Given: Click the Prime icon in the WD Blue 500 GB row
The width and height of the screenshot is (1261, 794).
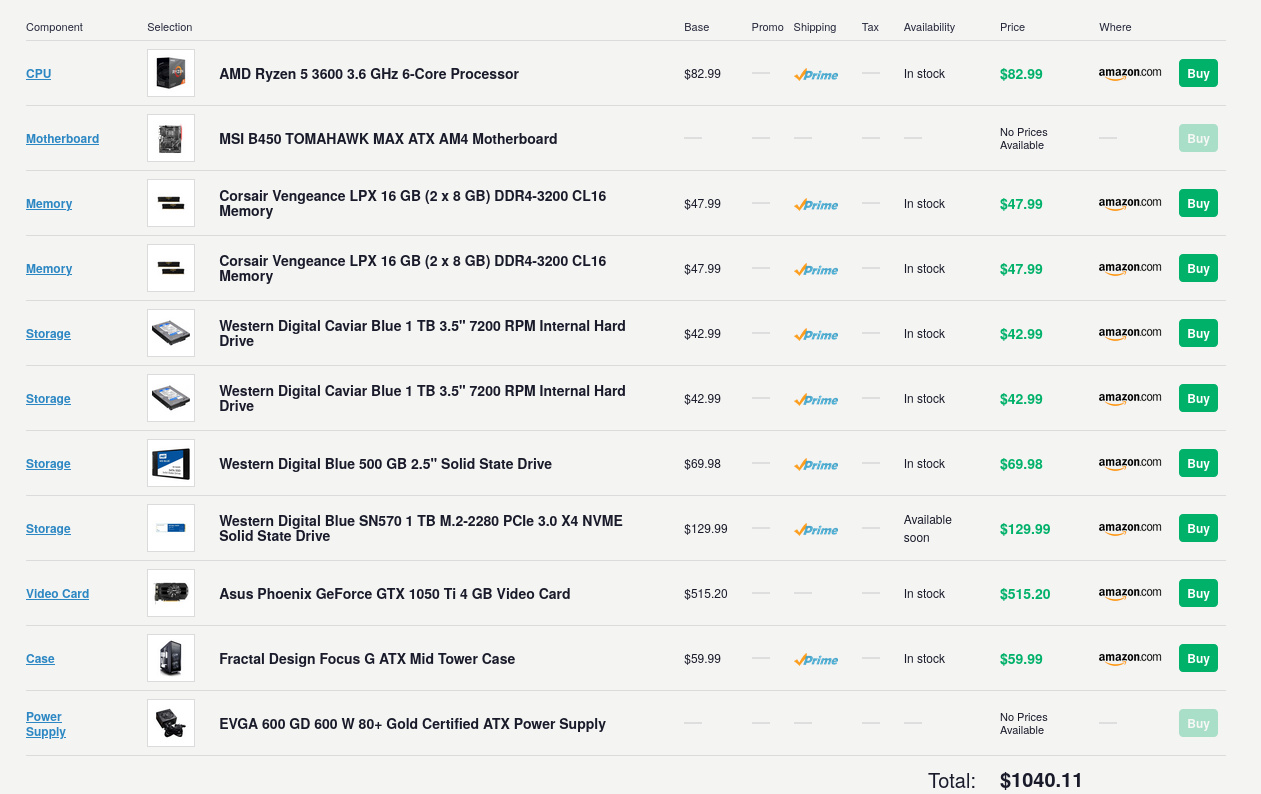Looking at the screenshot, I should (x=816, y=464).
